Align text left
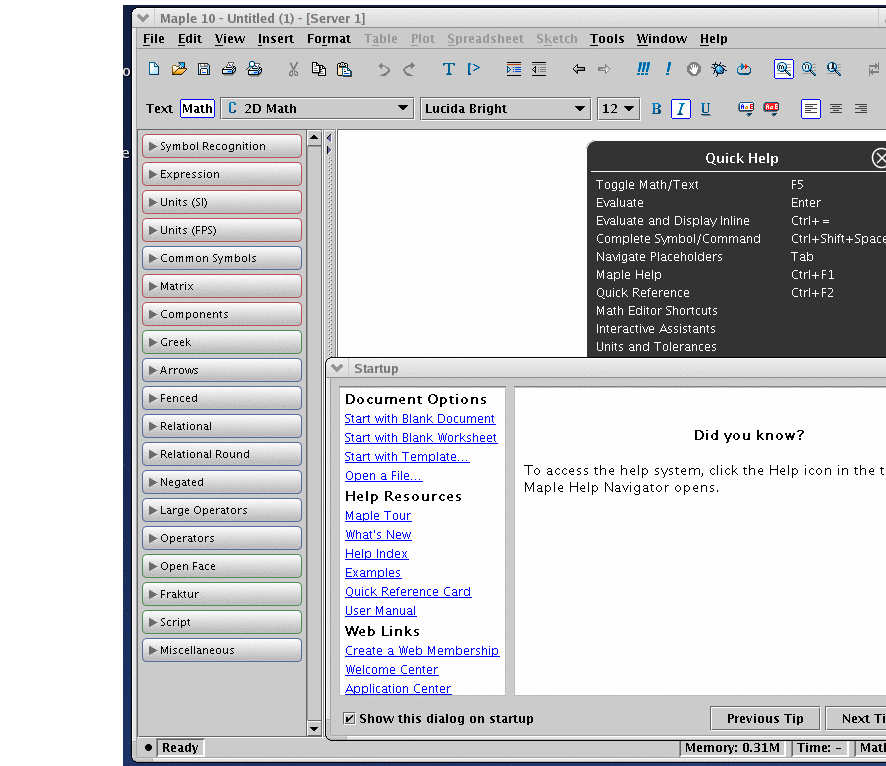 click(x=811, y=108)
